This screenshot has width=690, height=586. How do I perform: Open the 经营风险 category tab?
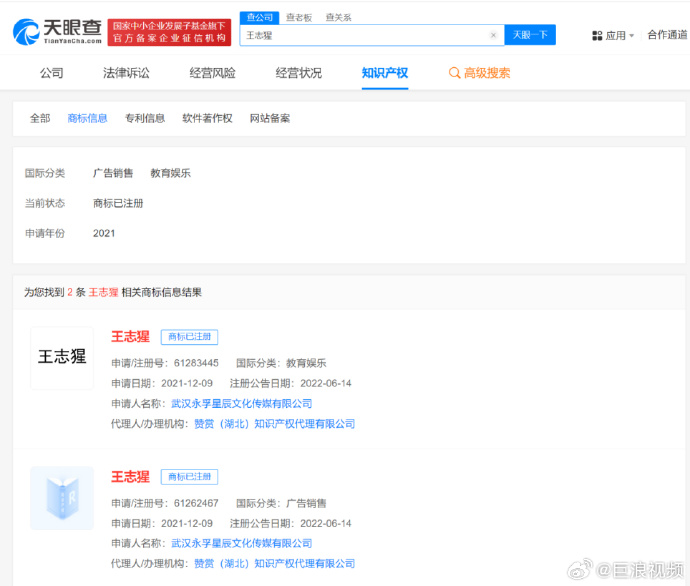pyautogui.click(x=213, y=73)
